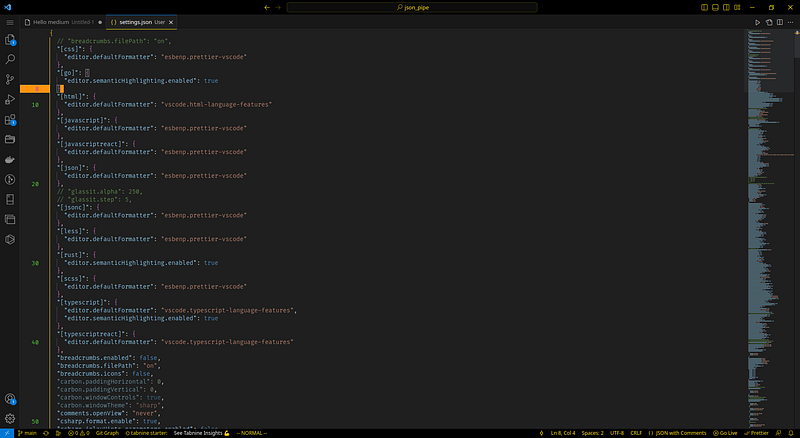Viewport: 800px width, 438px height.
Task: Click the phone-shaped icon in activity bar
Action: [10, 200]
